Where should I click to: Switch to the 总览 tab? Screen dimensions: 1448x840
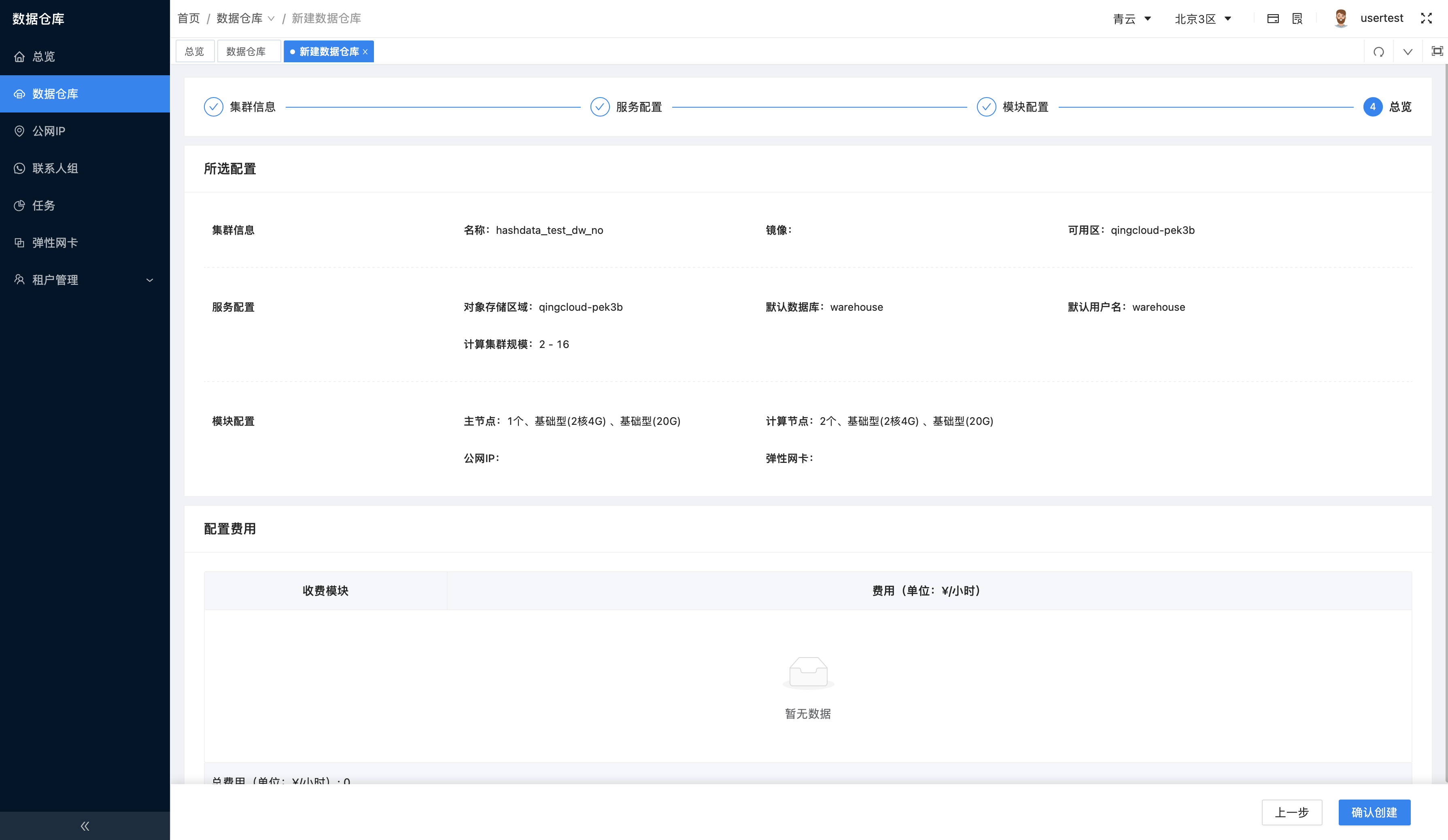point(194,52)
